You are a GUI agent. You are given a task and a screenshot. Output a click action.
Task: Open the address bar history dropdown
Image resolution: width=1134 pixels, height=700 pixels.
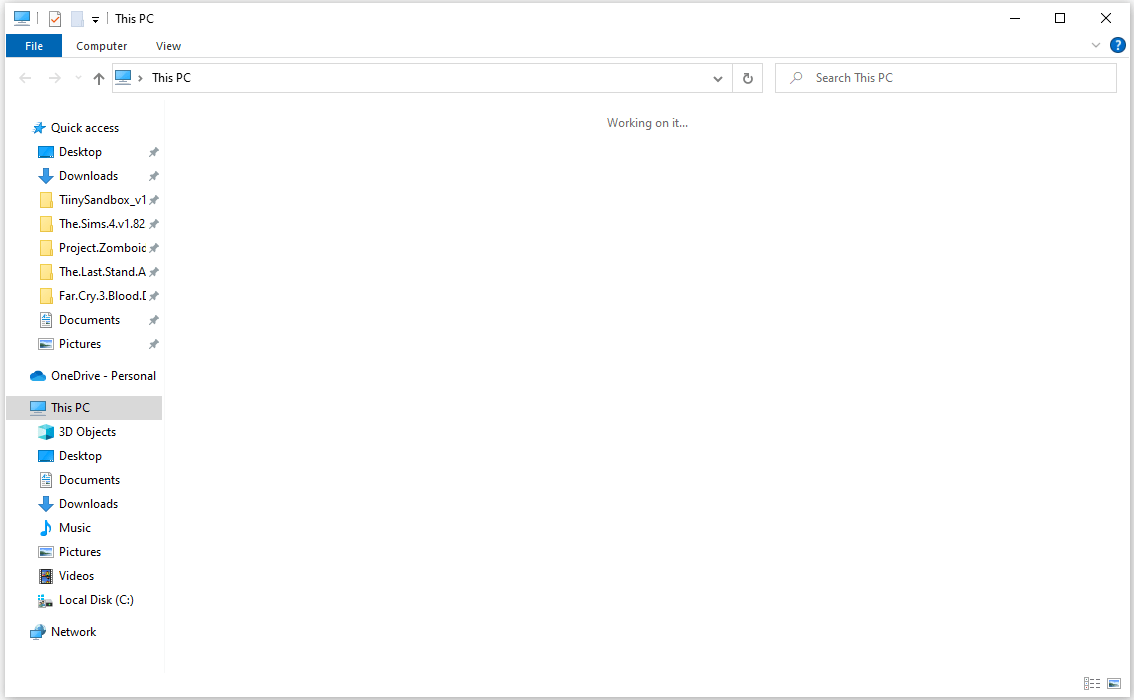pyautogui.click(x=717, y=78)
